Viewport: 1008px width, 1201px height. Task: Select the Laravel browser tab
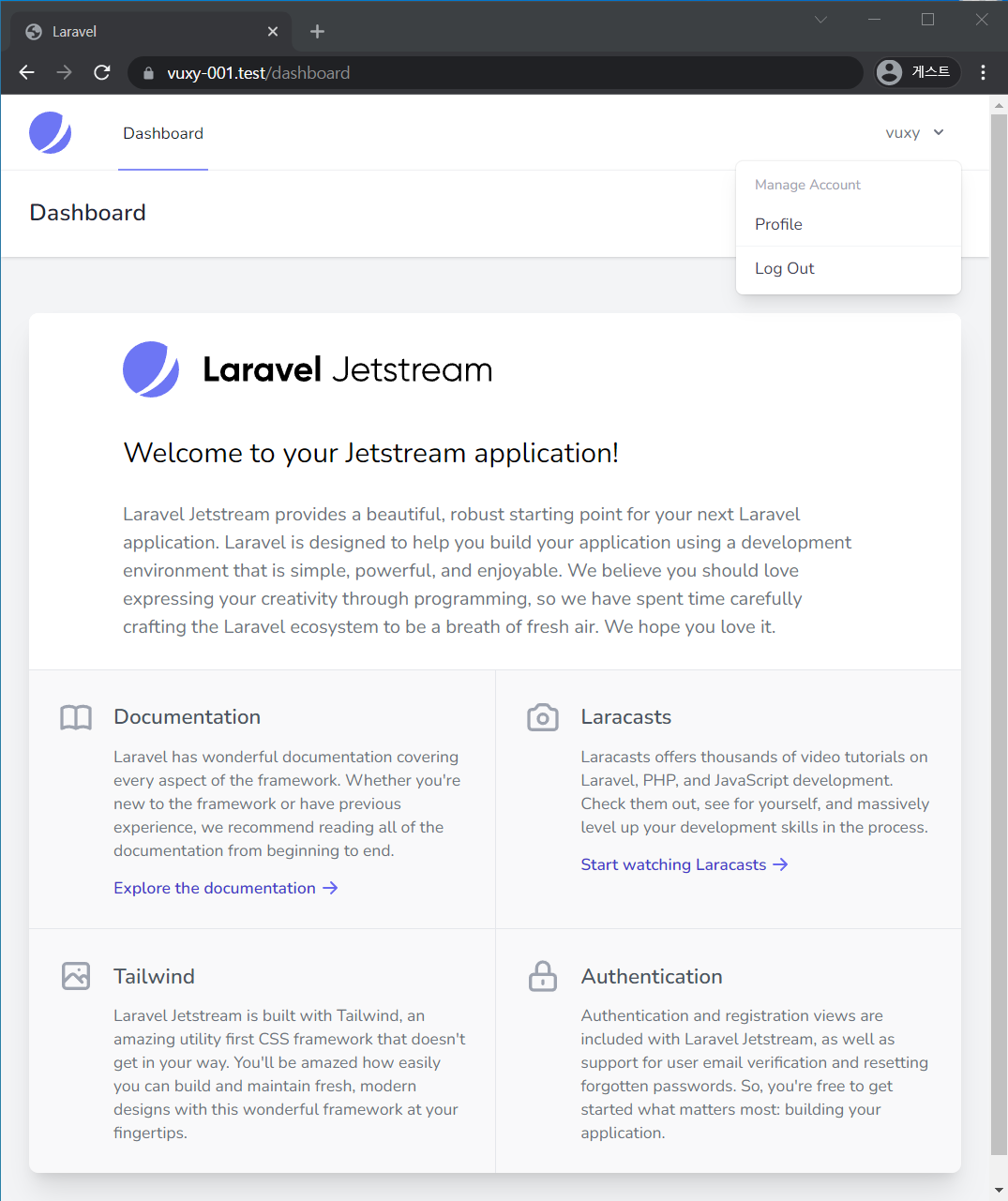point(150,32)
